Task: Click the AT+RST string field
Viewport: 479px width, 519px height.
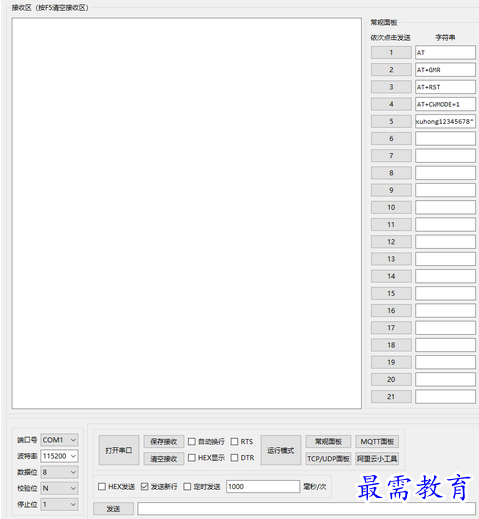Action: (445, 87)
